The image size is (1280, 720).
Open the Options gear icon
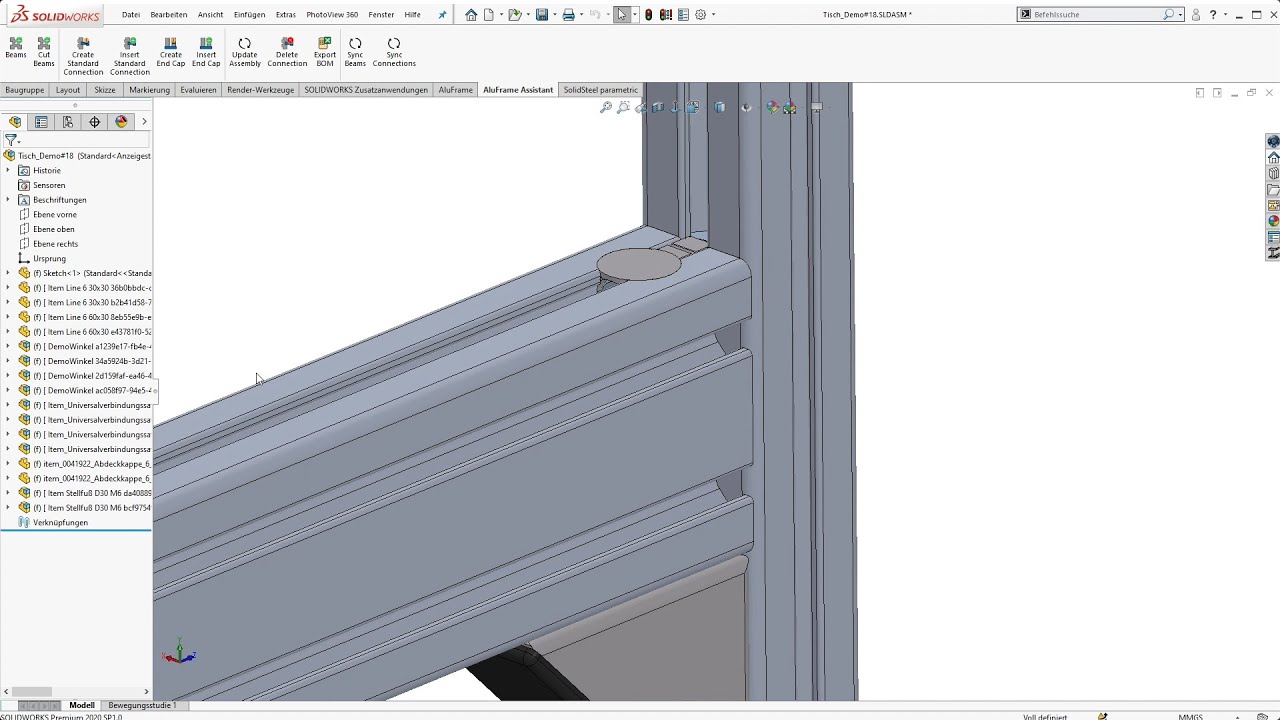tap(701, 15)
